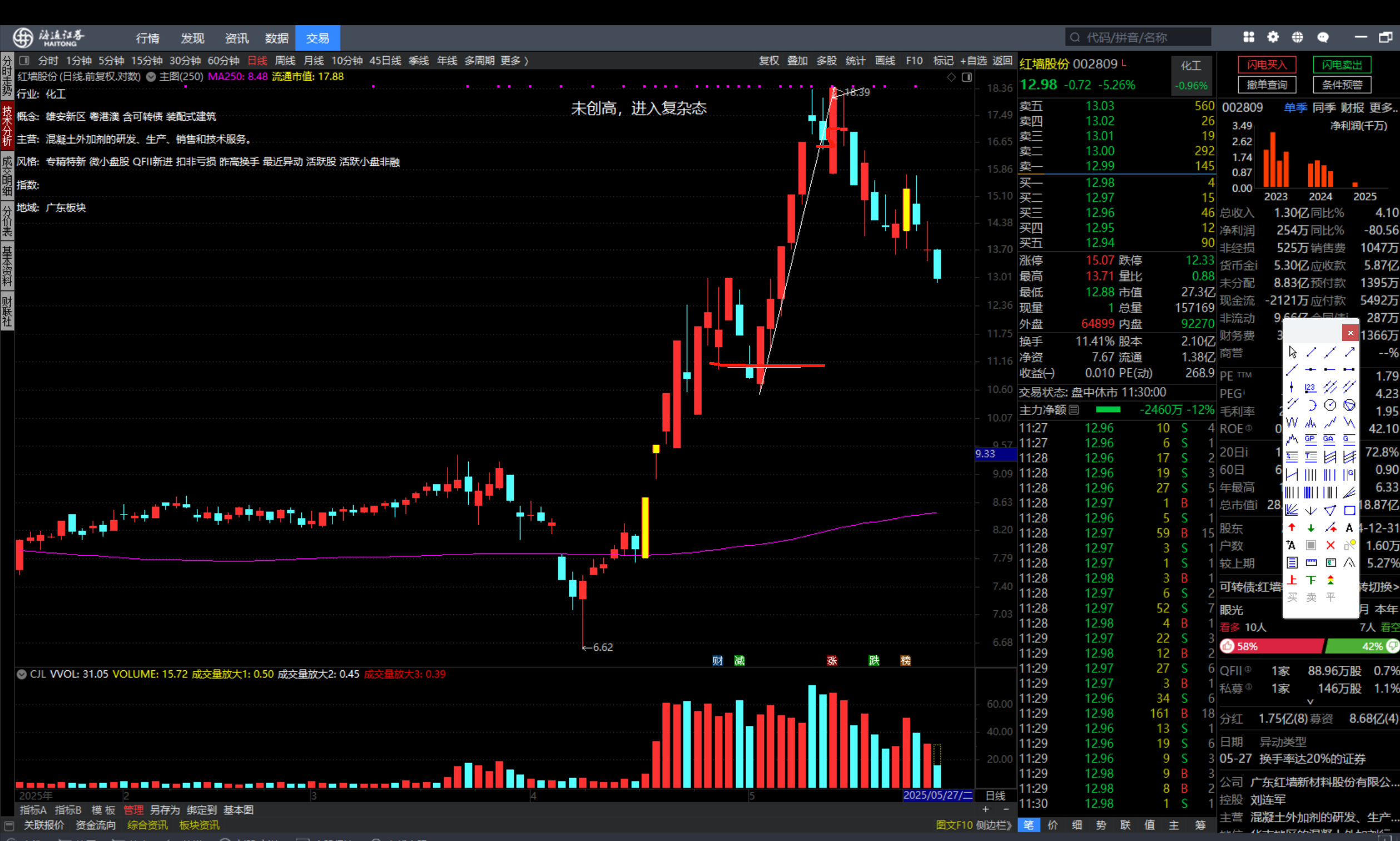
Task: Open the 模板 template menu
Action: [x=103, y=810]
